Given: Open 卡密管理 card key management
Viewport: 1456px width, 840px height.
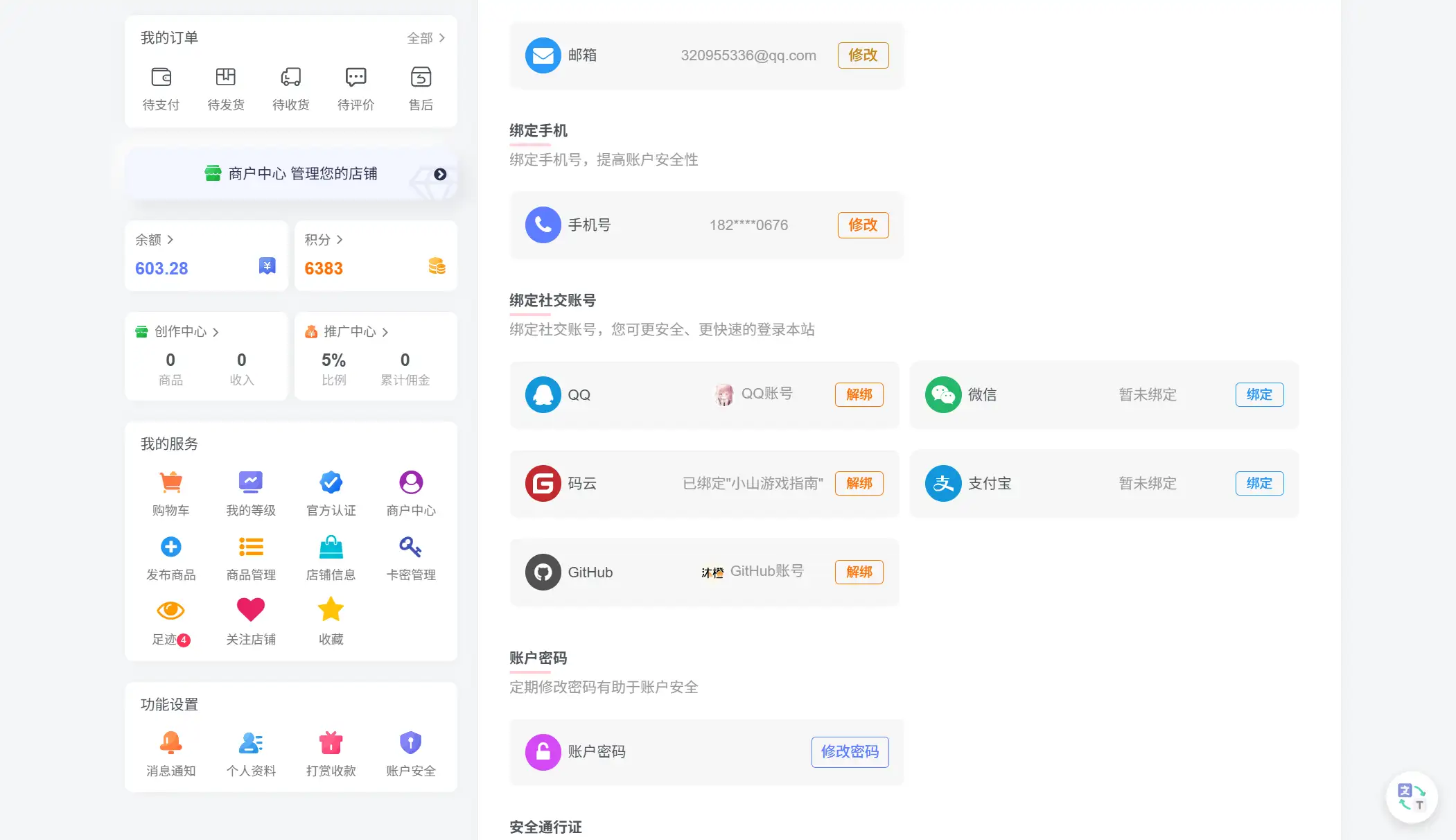Looking at the screenshot, I should point(411,558).
